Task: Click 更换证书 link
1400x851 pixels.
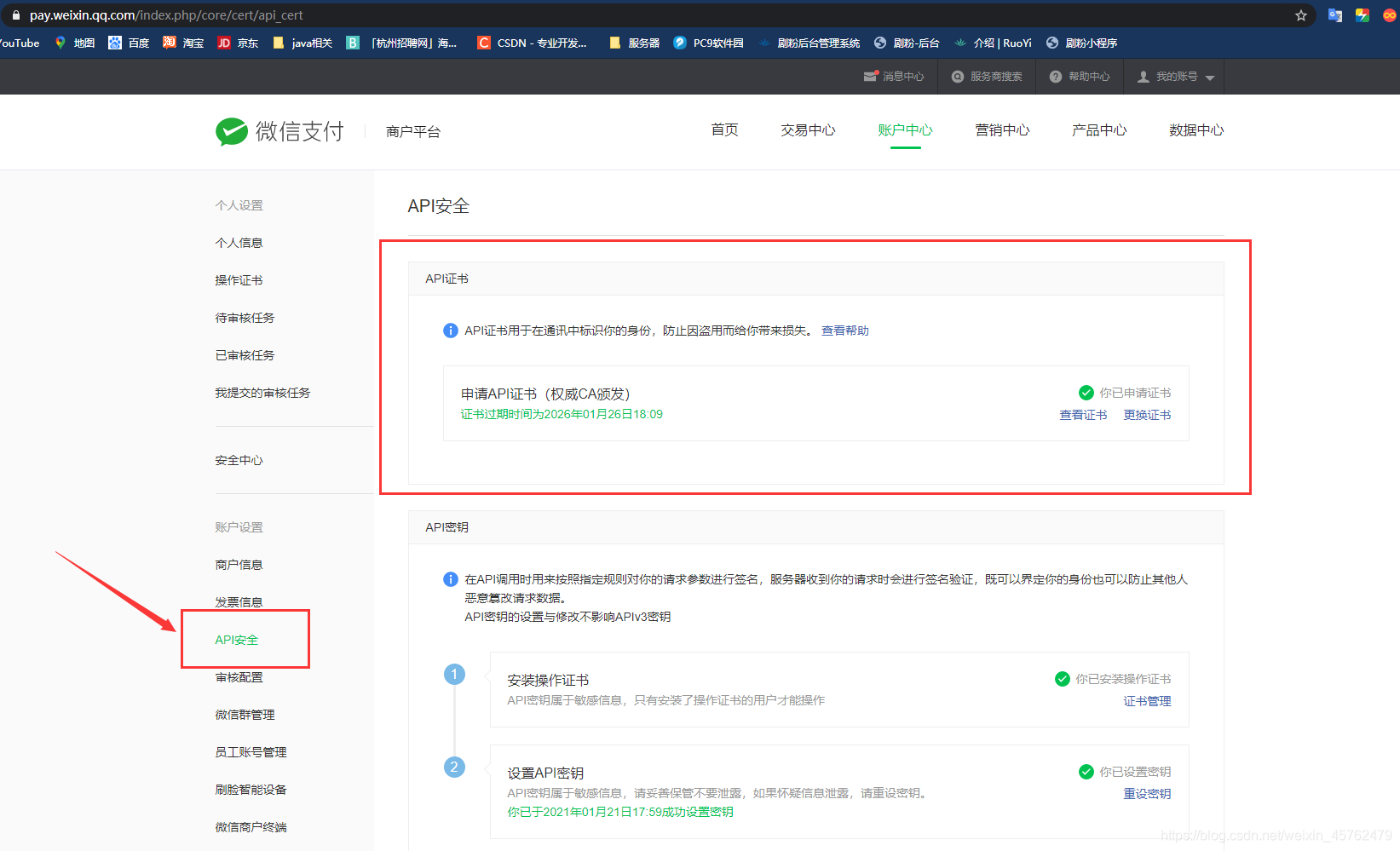Action: (1147, 415)
